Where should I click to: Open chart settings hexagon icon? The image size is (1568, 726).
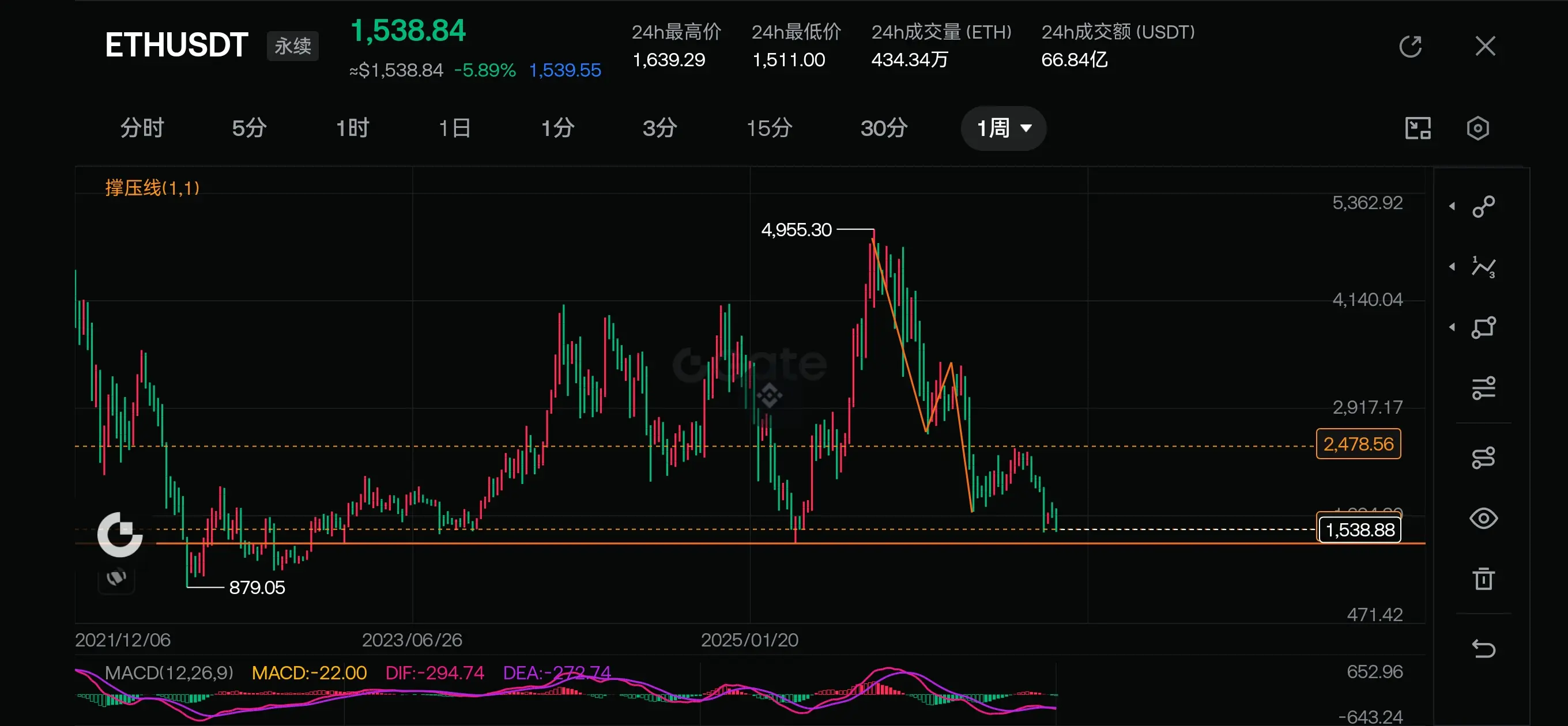[1478, 128]
